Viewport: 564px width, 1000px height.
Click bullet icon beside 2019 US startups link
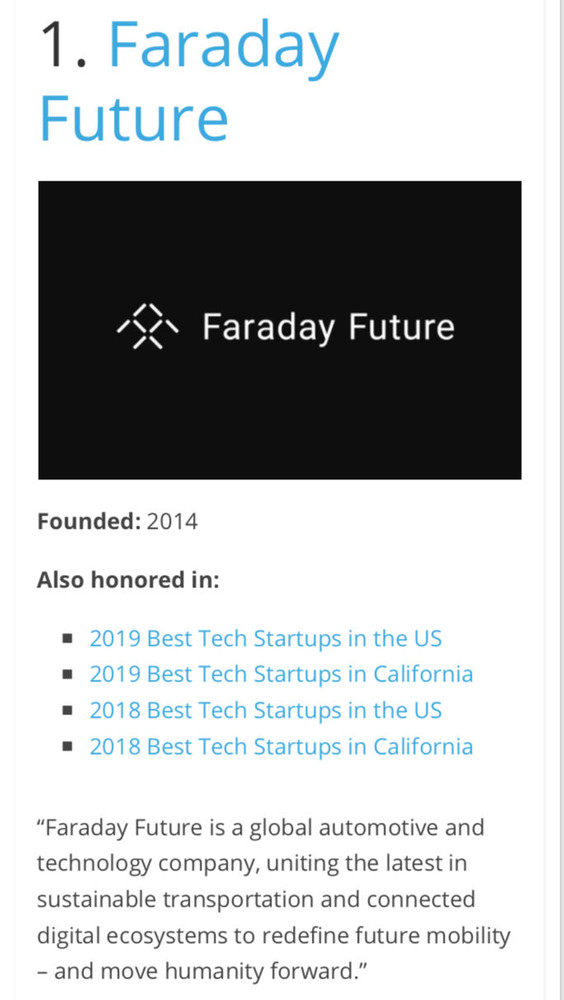(x=68, y=638)
